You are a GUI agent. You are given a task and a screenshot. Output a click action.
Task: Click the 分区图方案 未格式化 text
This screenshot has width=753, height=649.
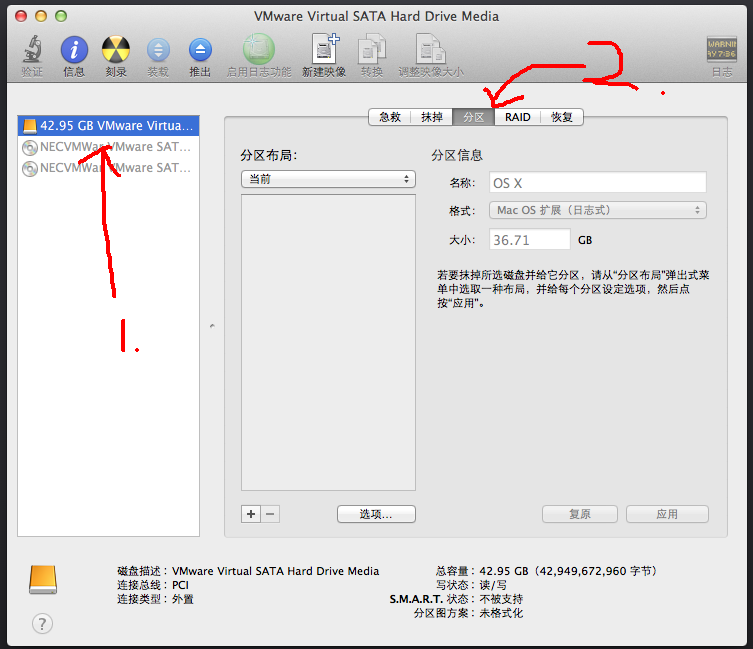(468, 613)
